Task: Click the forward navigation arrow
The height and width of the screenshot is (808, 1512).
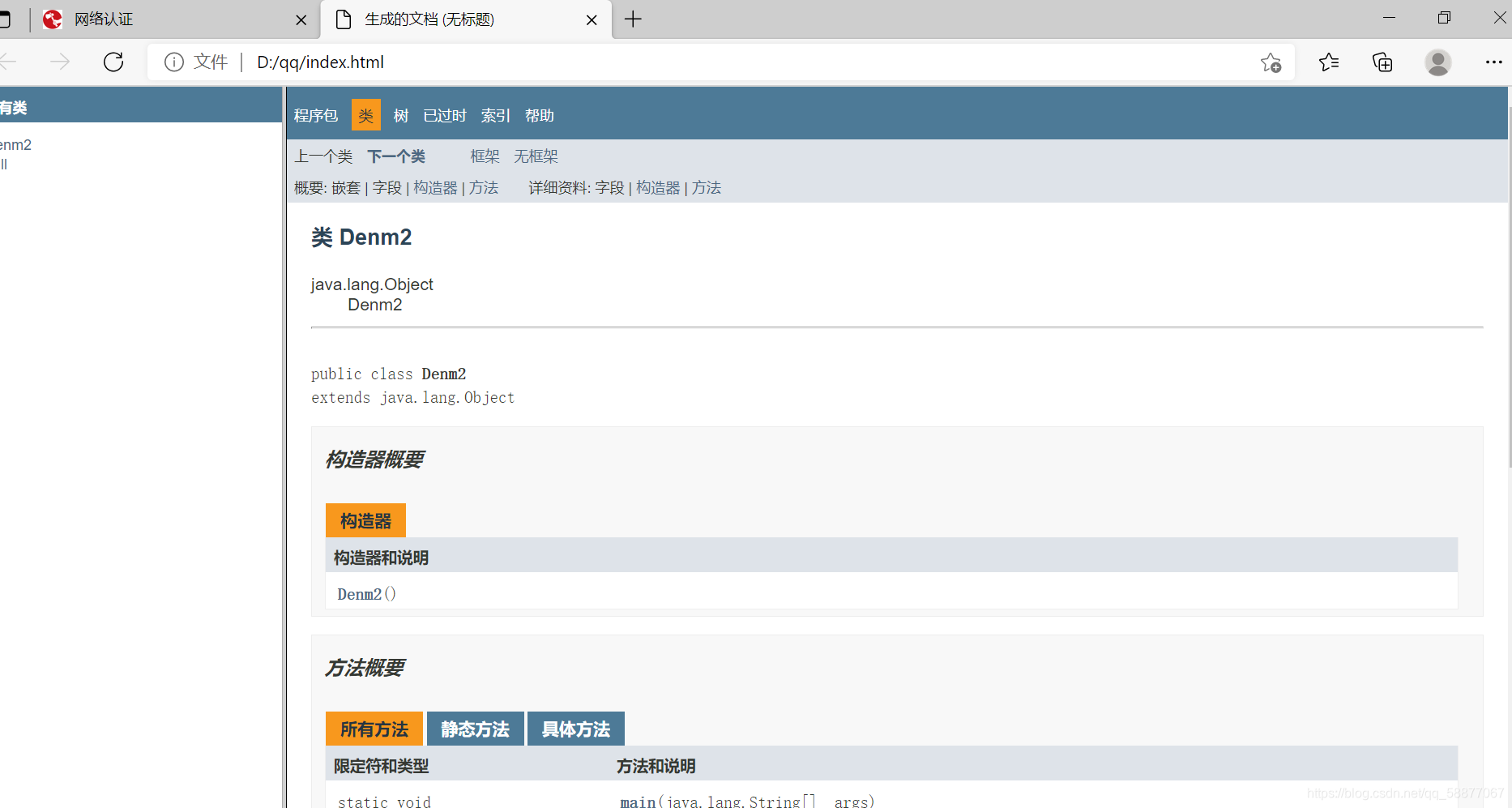Action: 60,62
